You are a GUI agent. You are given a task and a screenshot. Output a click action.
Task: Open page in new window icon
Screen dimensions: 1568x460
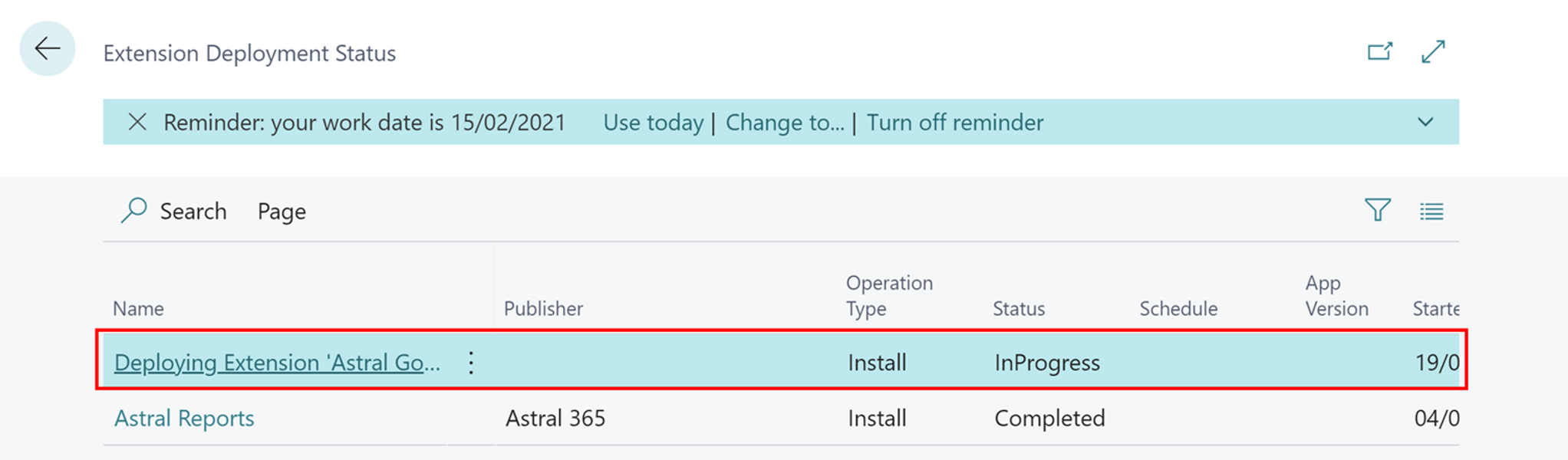(x=1379, y=51)
